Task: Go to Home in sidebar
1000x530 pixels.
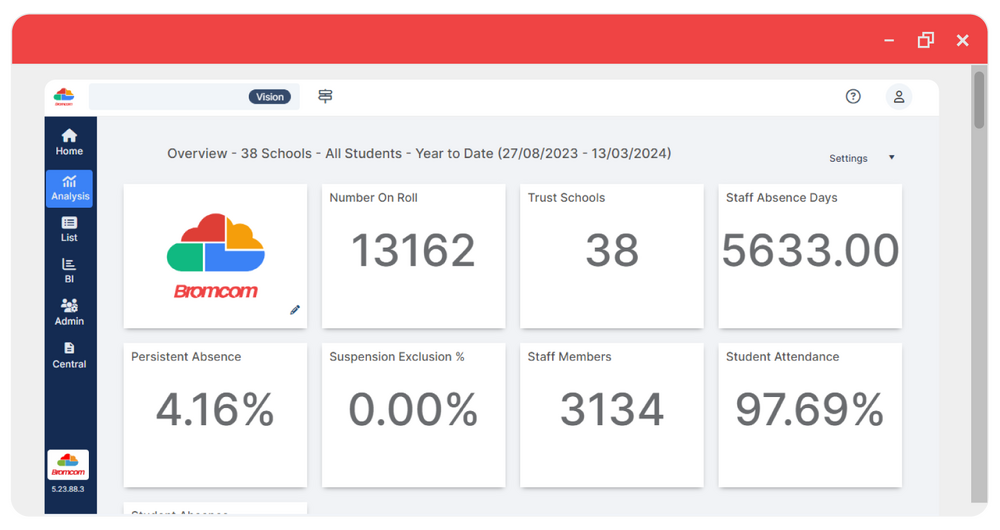Action: (69, 142)
